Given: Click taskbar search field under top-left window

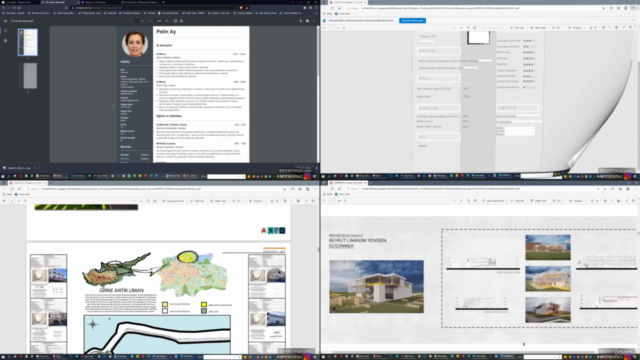Looking at the screenshot, I should pos(226,176).
